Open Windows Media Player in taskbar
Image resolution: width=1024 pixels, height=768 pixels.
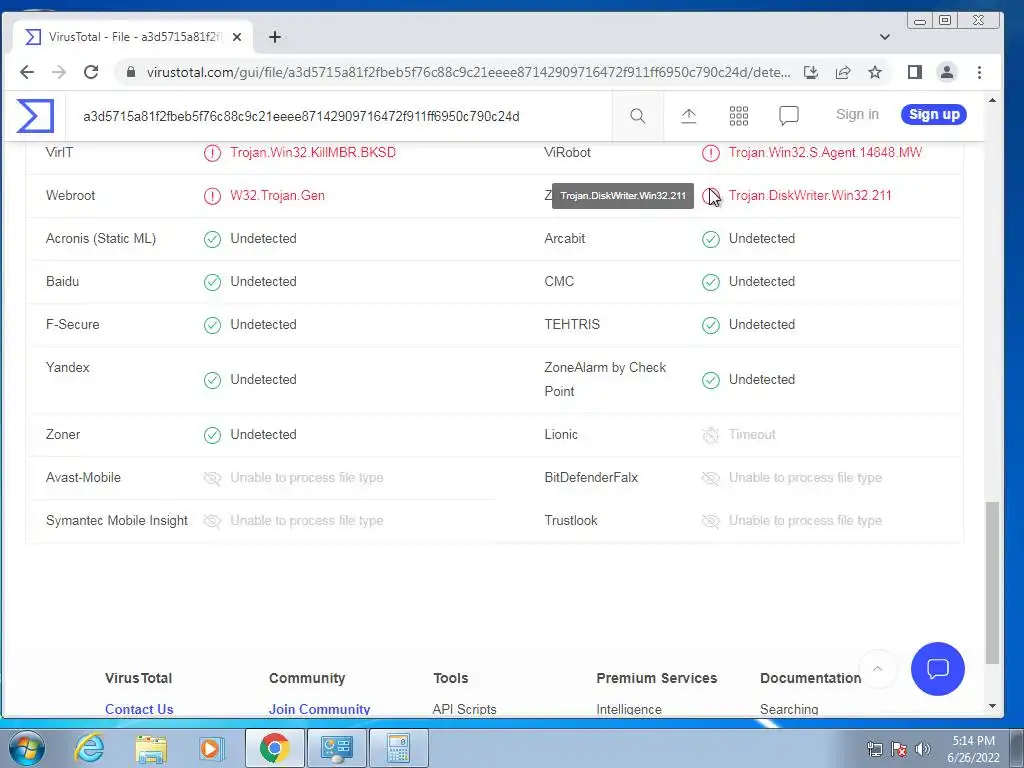pyautogui.click(x=210, y=748)
